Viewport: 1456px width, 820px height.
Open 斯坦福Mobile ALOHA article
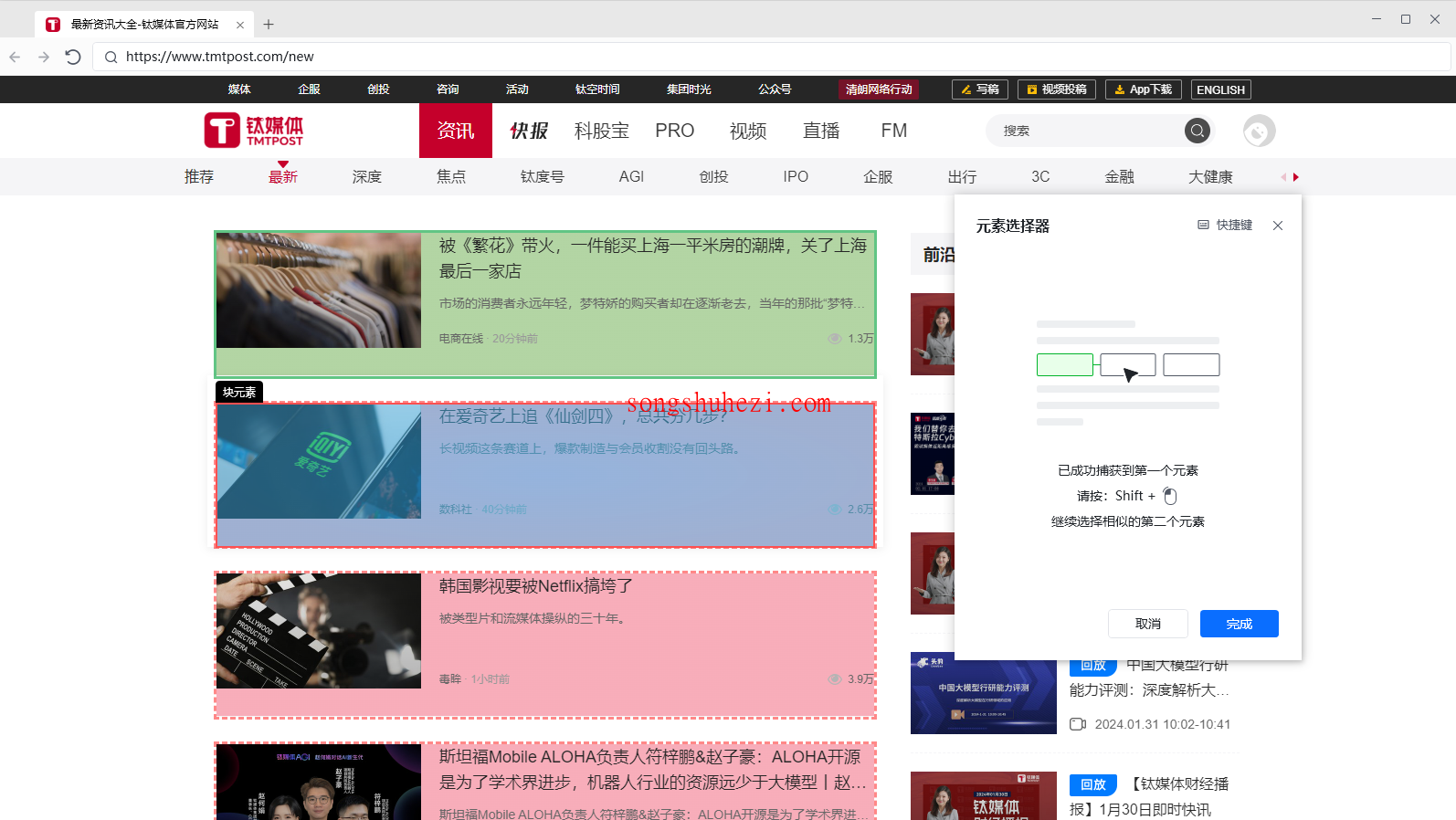[x=652, y=770]
